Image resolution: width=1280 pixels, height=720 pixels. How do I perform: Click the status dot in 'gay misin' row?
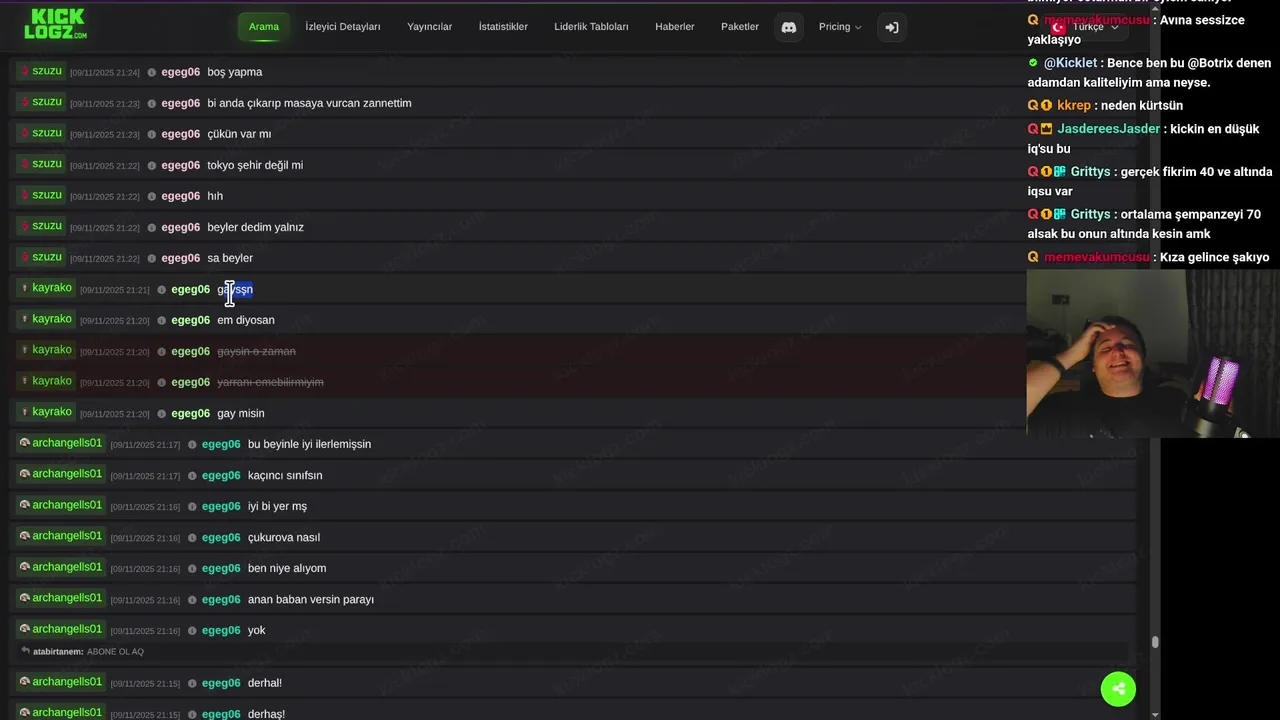[x=162, y=413]
